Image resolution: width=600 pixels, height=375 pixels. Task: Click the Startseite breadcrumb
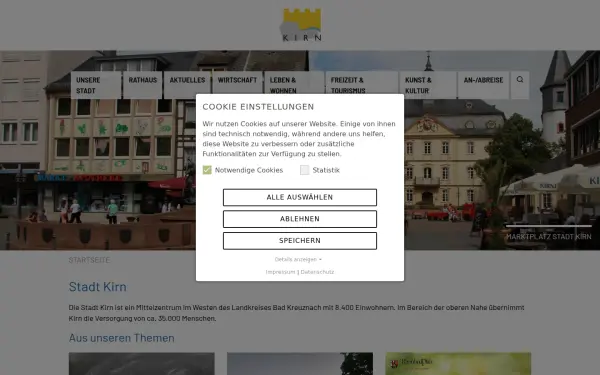(89, 260)
